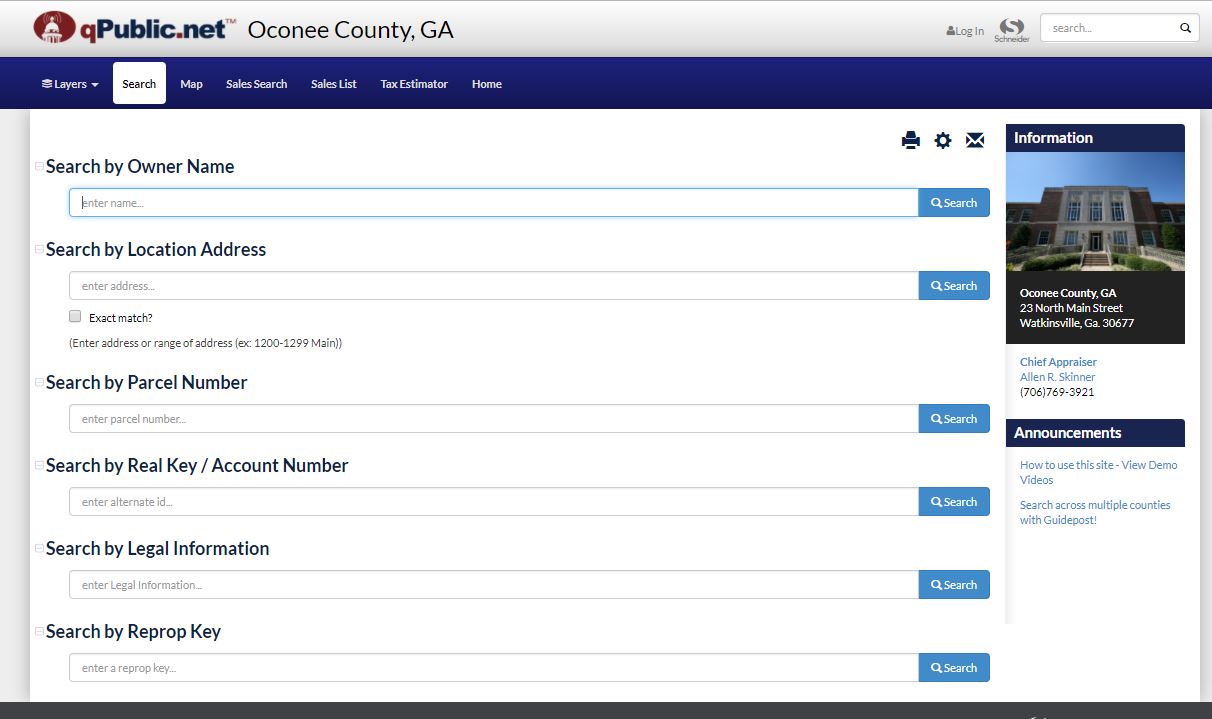The height and width of the screenshot is (719, 1212).
Task: Select the Search tab
Action: tap(139, 84)
